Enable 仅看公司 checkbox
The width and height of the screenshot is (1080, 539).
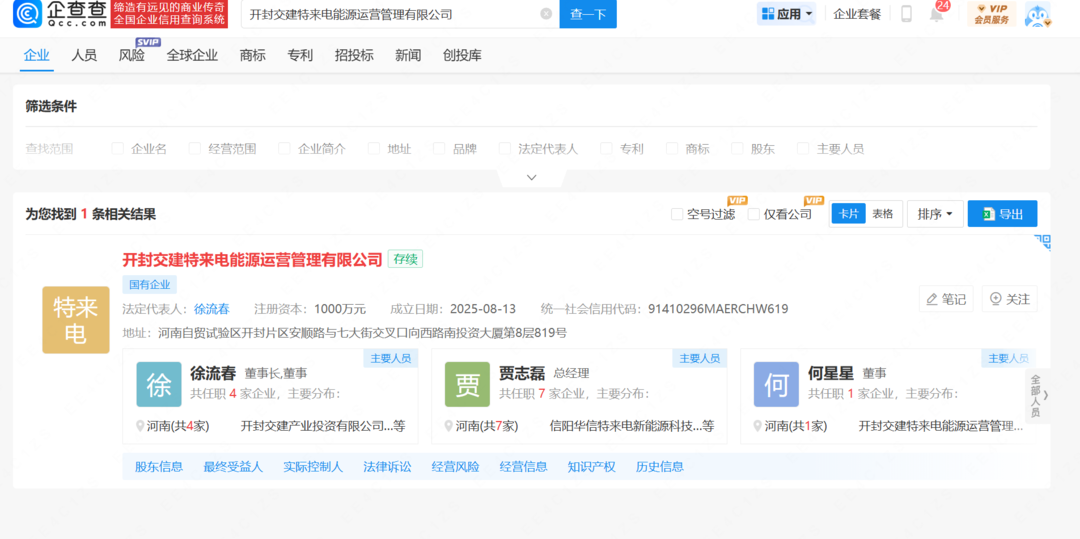(x=754, y=214)
